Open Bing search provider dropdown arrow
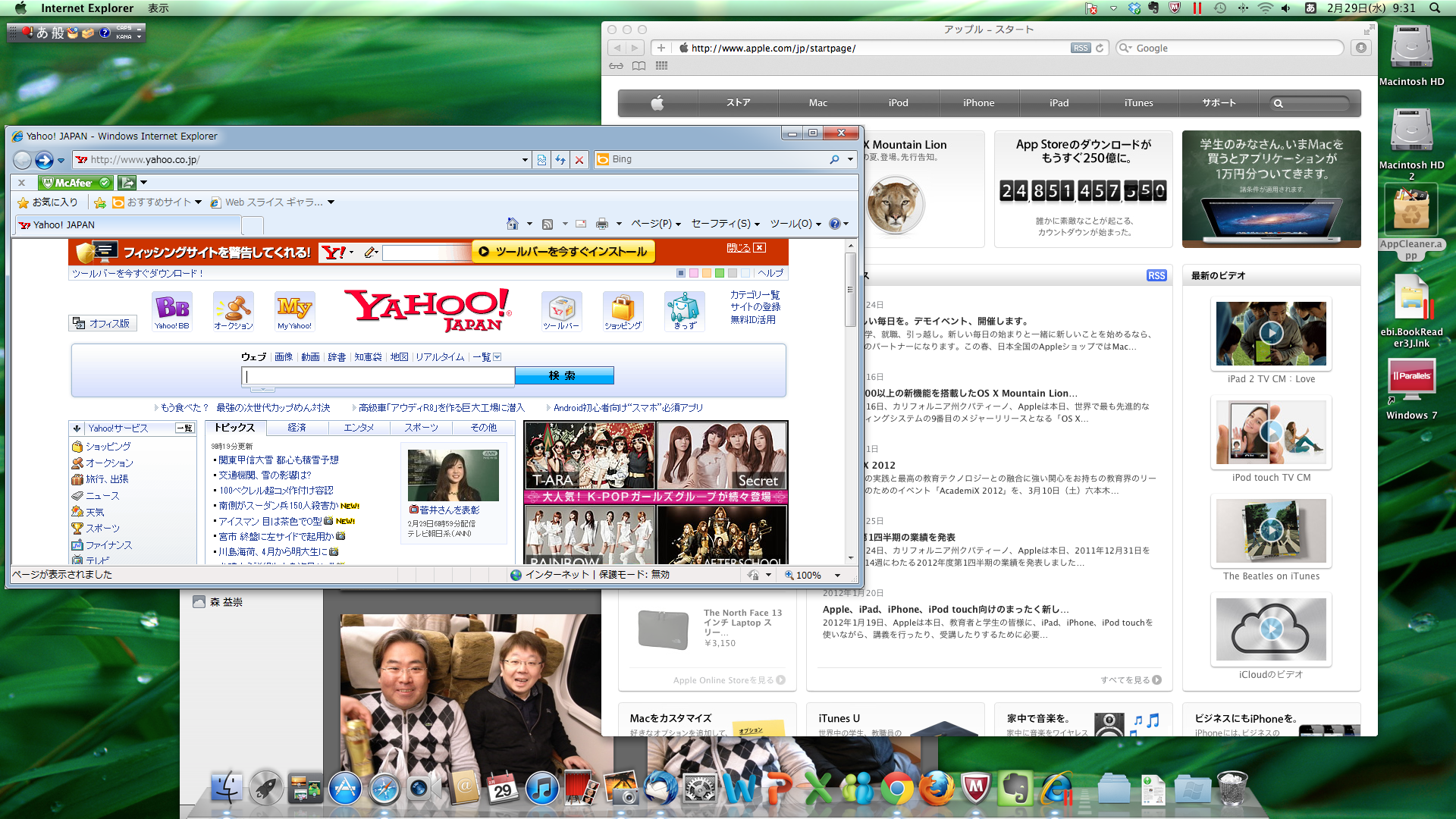1456x819 pixels. click(x=850, y=159)
